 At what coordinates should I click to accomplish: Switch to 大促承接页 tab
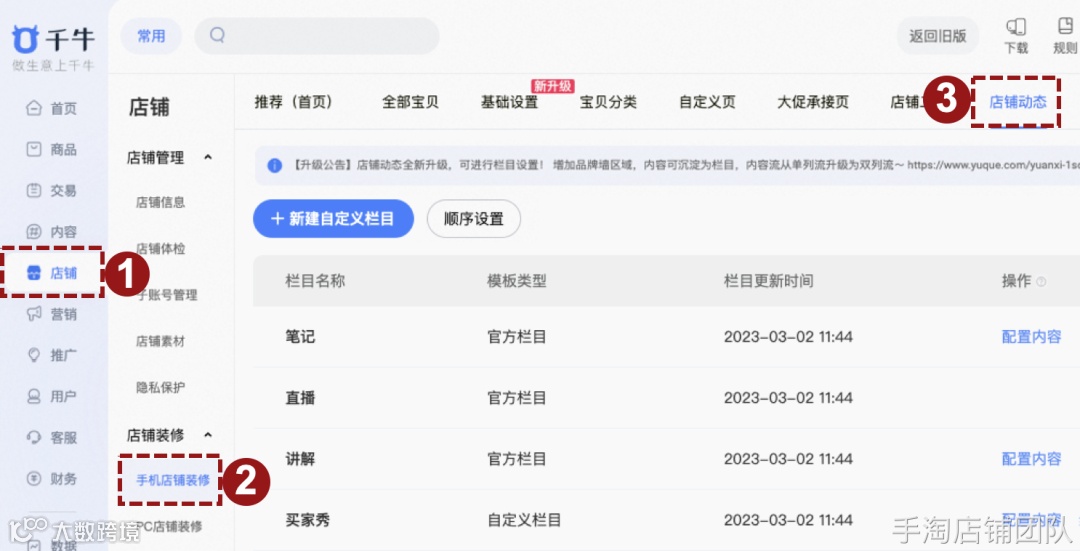[813, 102]
